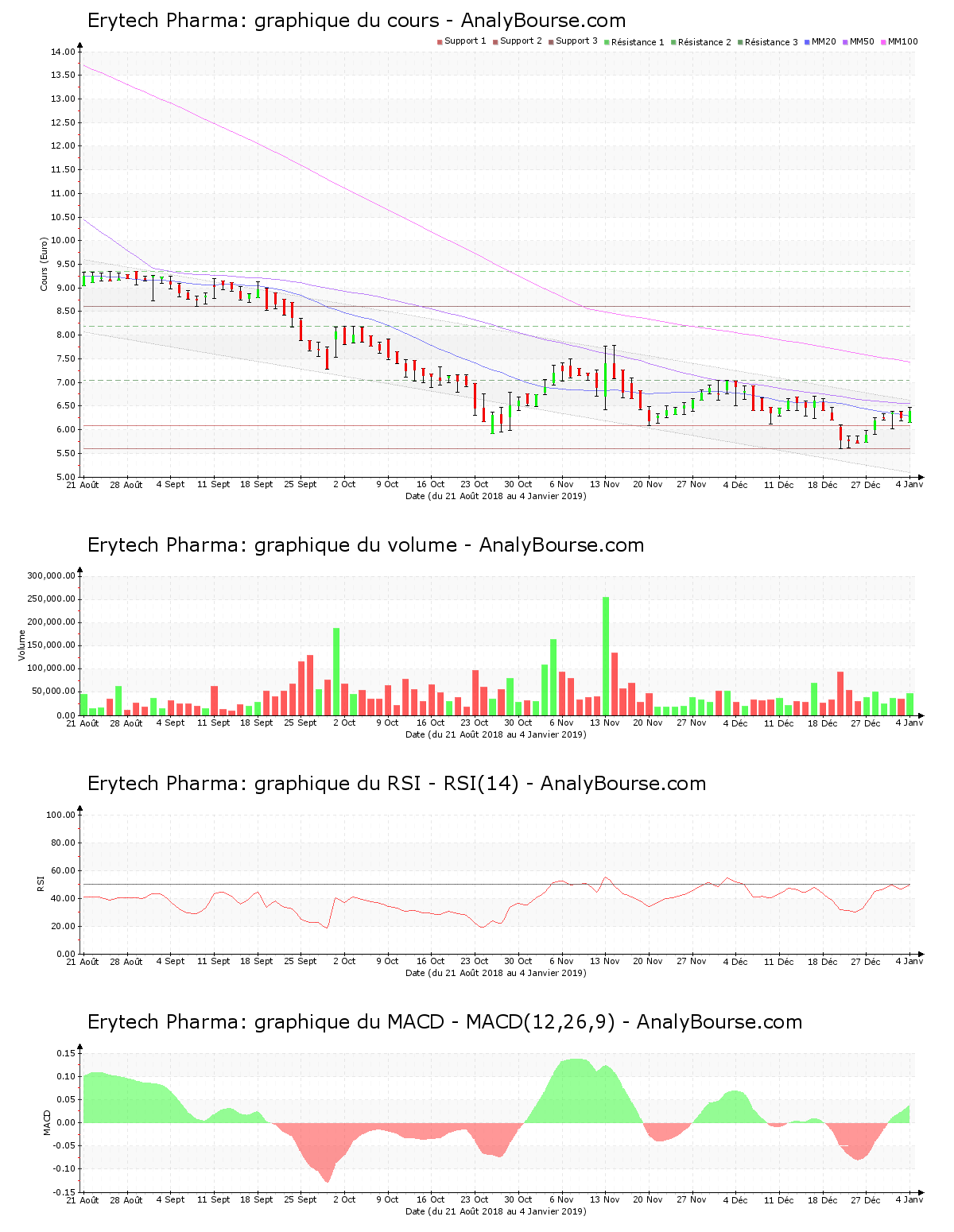Click '2 Oct' date under price chart
This screenshot has width=954, height=1232.
coord(344,484)
